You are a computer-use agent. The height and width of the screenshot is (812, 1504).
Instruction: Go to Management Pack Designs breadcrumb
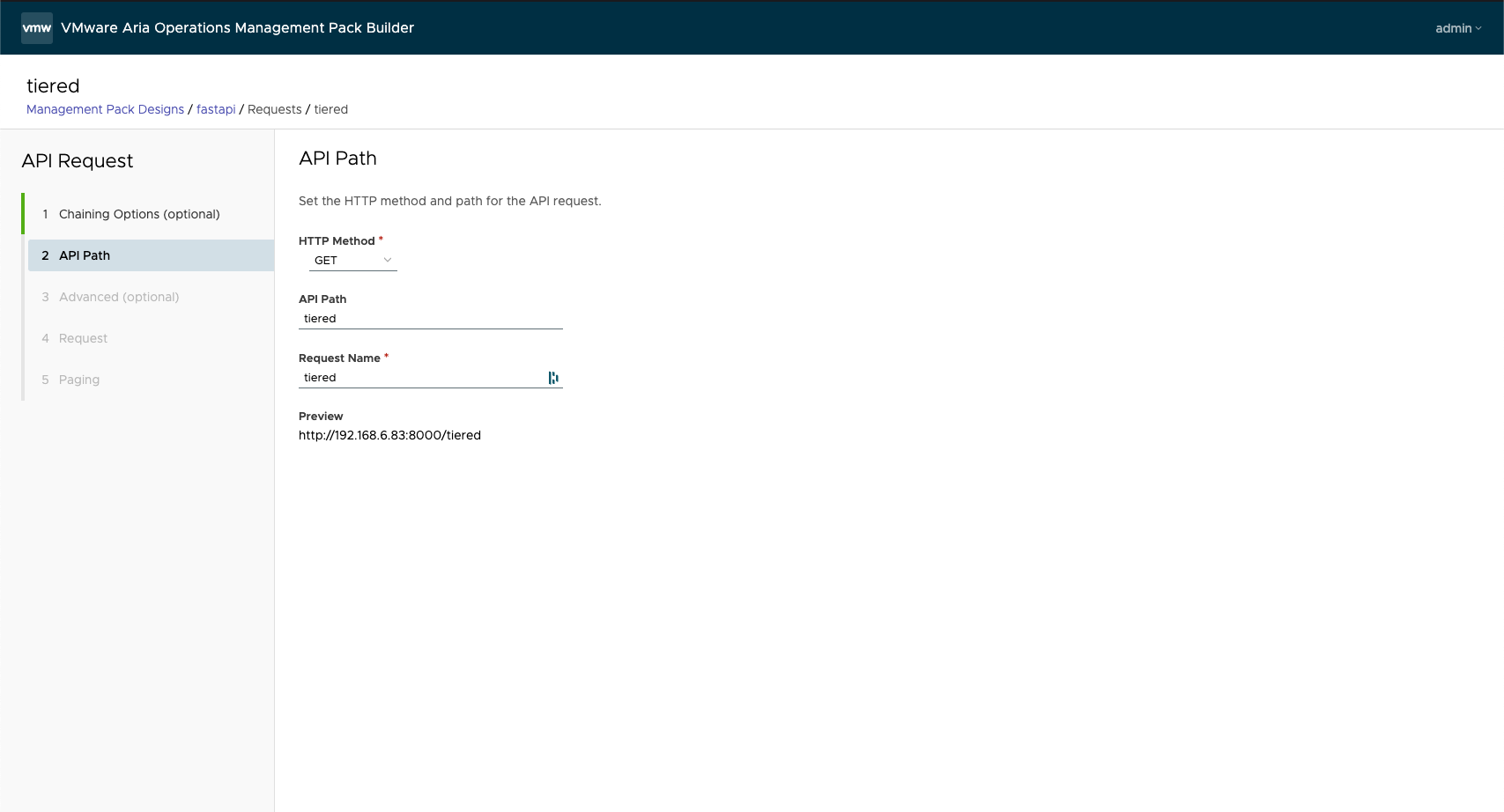point(105,109)
